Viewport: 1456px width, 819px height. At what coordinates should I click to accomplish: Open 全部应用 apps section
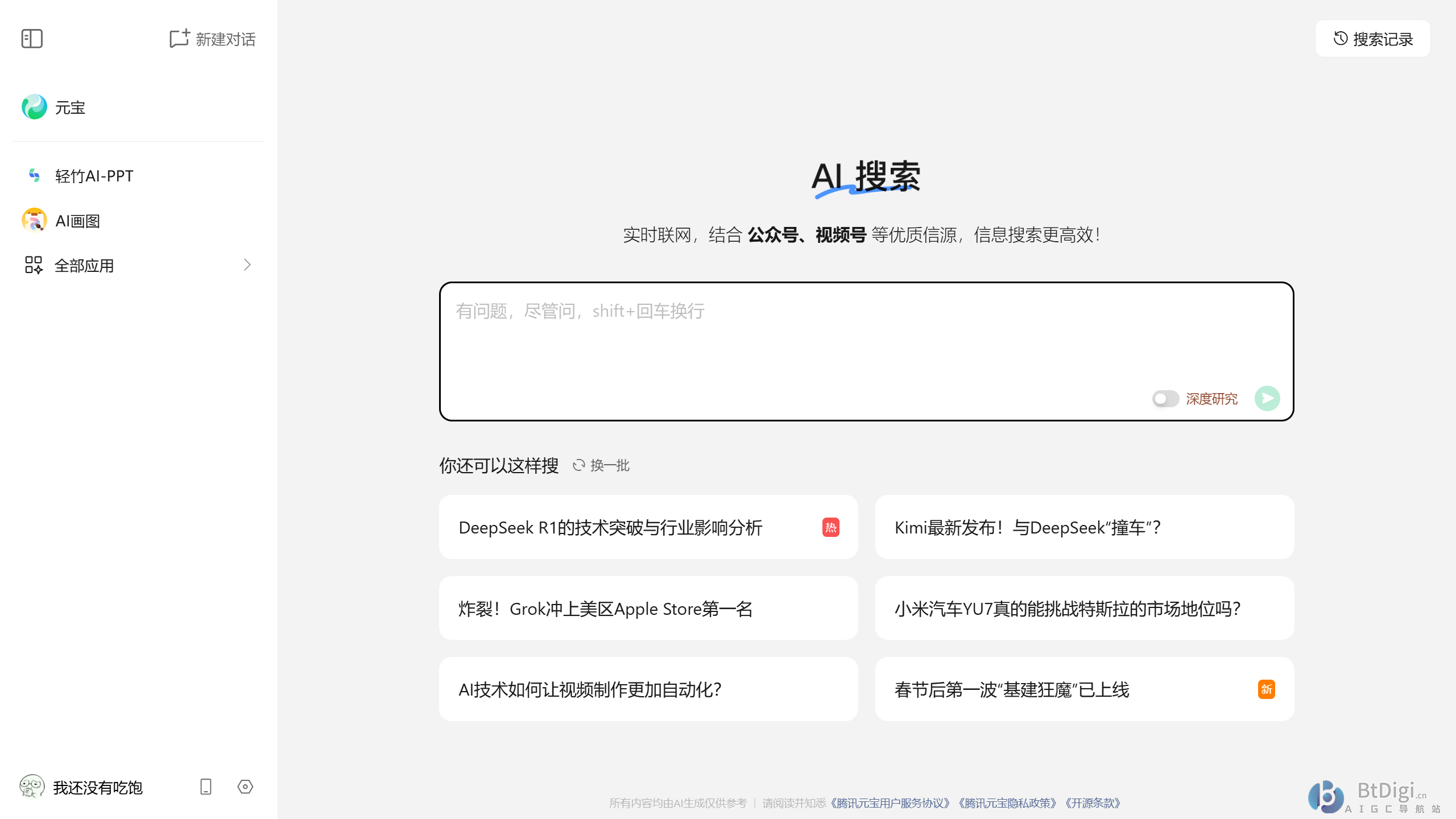coord(84,265)
